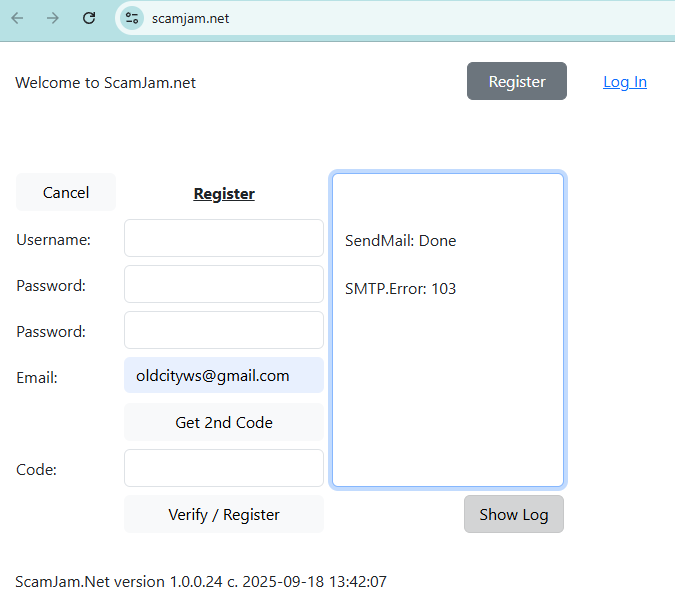Viewport: 675px width, 595px height.
Task: Select the Username input field
Action: (x=224, y=239)
